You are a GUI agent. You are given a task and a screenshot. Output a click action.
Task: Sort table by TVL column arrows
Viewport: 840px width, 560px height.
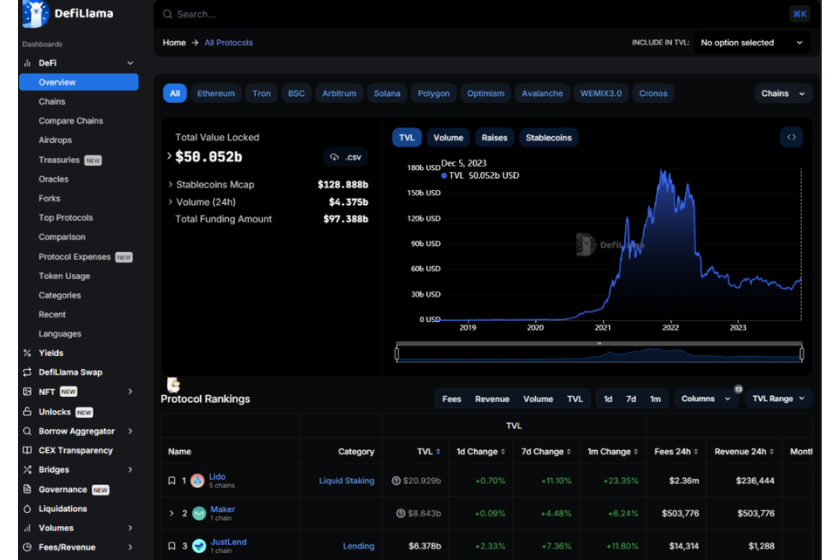(438, 452)
